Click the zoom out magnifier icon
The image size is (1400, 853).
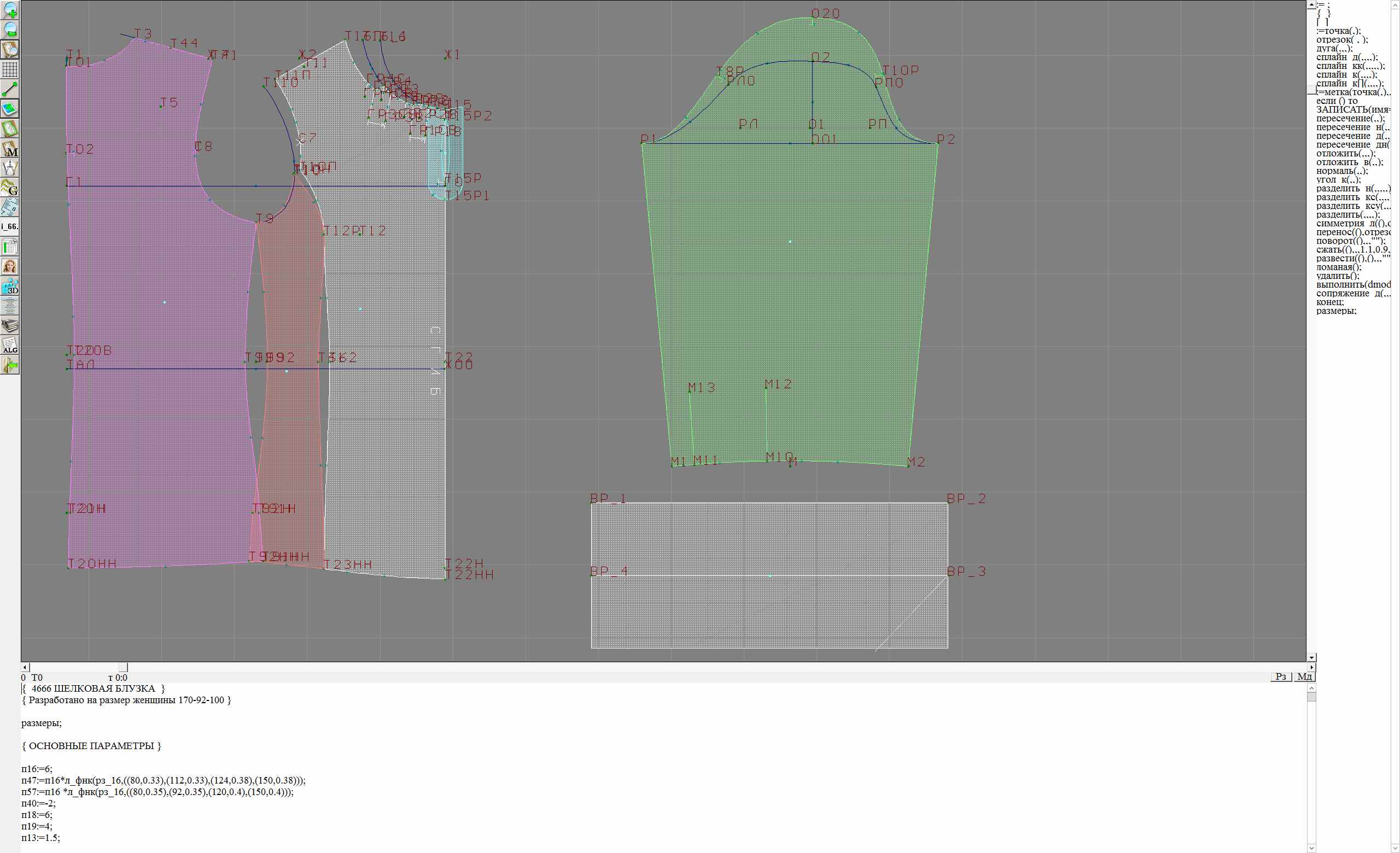[x=10, y=30]
